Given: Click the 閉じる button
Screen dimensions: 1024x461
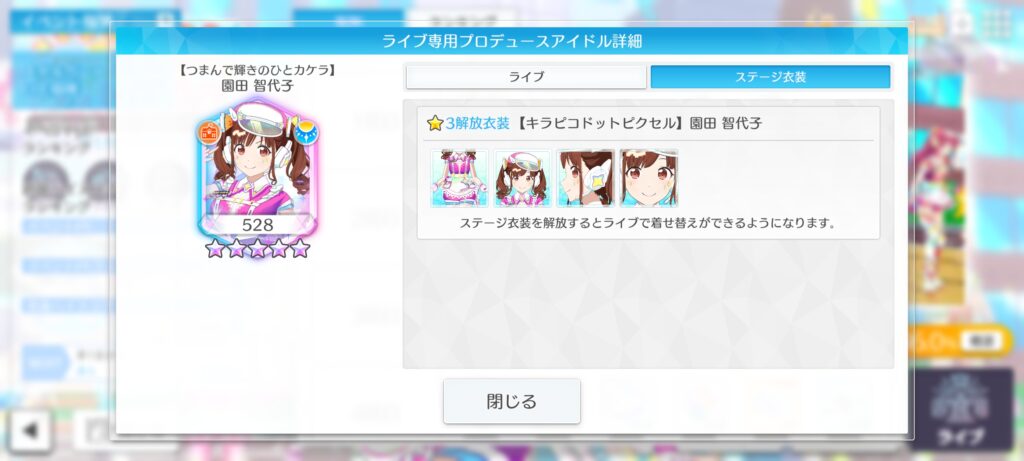Looking at the screenshot, I should click(x=511, y=401).
